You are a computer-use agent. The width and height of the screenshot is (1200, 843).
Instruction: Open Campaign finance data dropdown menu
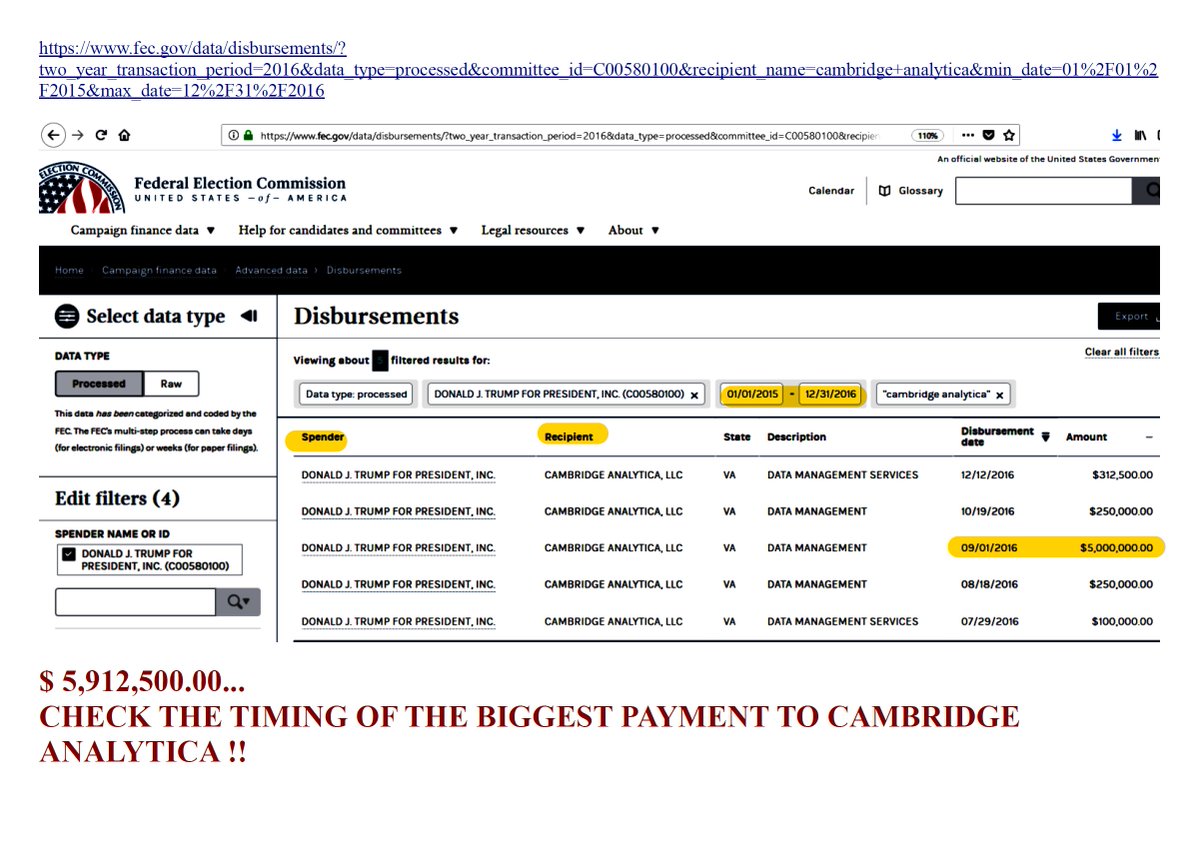[x=143, y=230]
